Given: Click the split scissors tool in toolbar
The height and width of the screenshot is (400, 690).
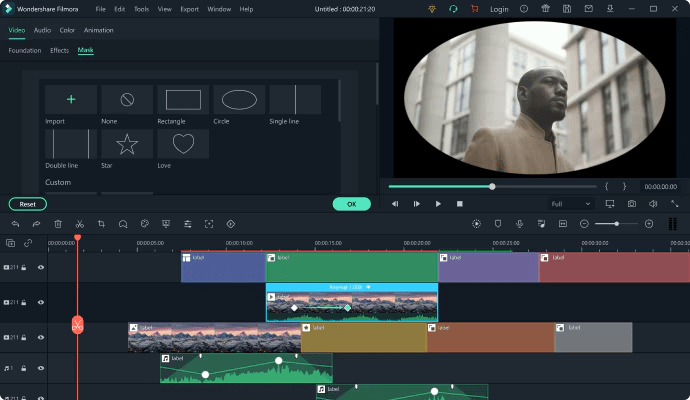Looking at the screenshot, I should point(80,224).
